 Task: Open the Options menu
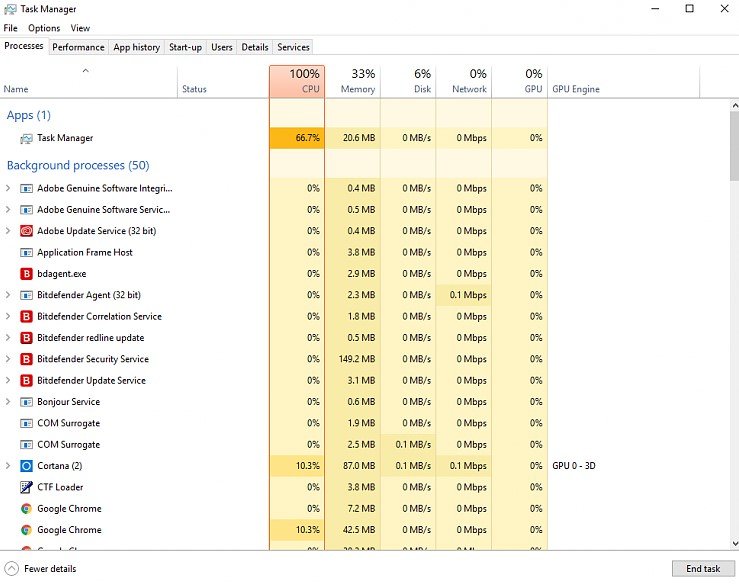point(44,28)
